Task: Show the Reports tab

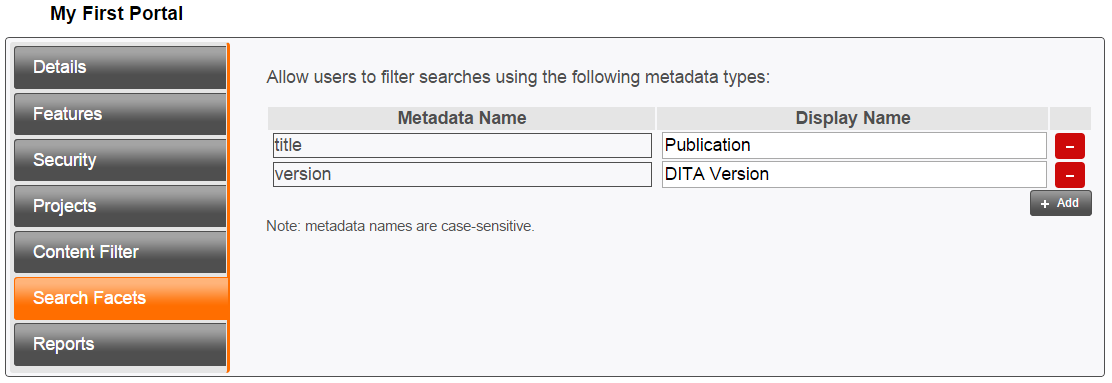Action: [120, 344]
